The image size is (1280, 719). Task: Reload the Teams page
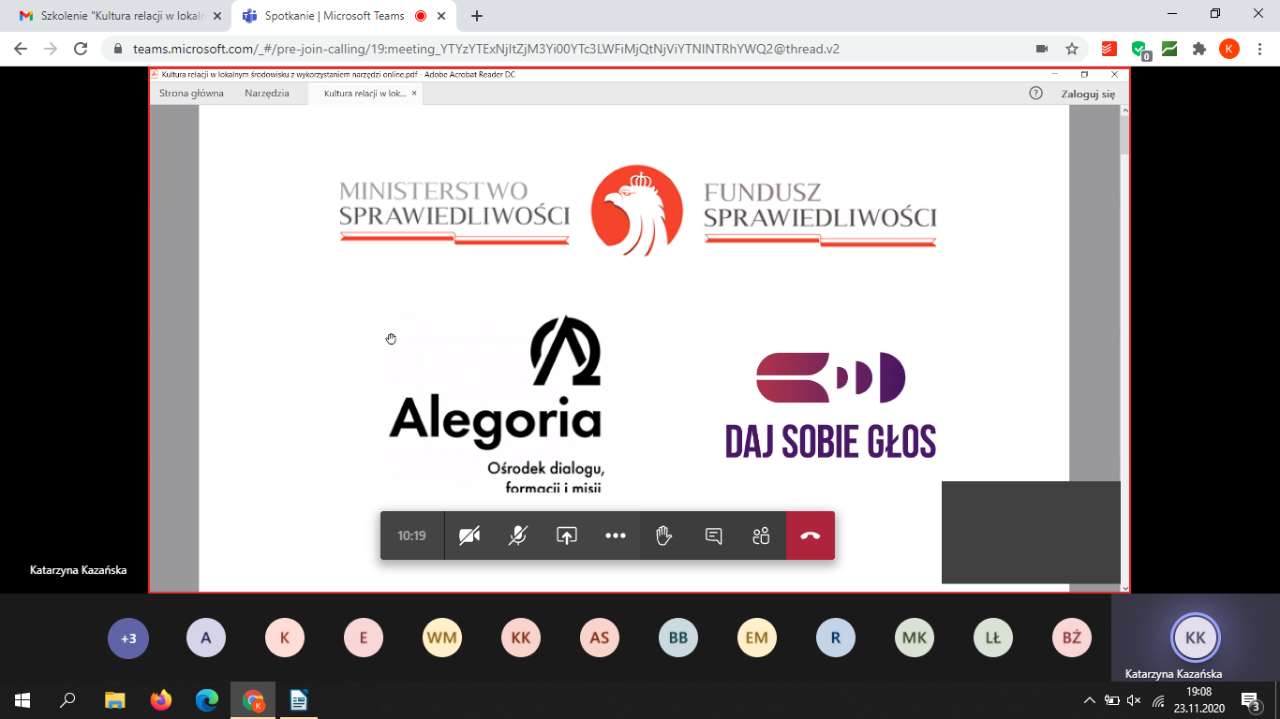click(x=81, y=48)
